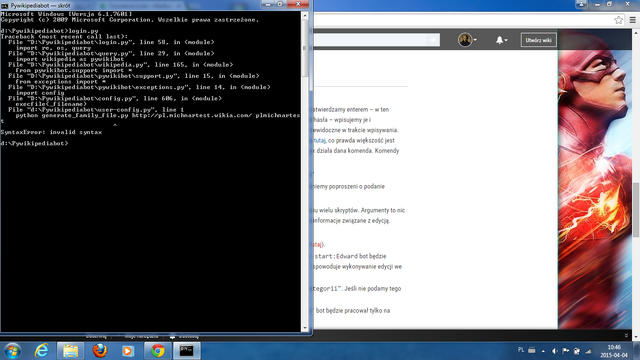
Task: Click console scrollbar up arrow
Action: point(304,15)
